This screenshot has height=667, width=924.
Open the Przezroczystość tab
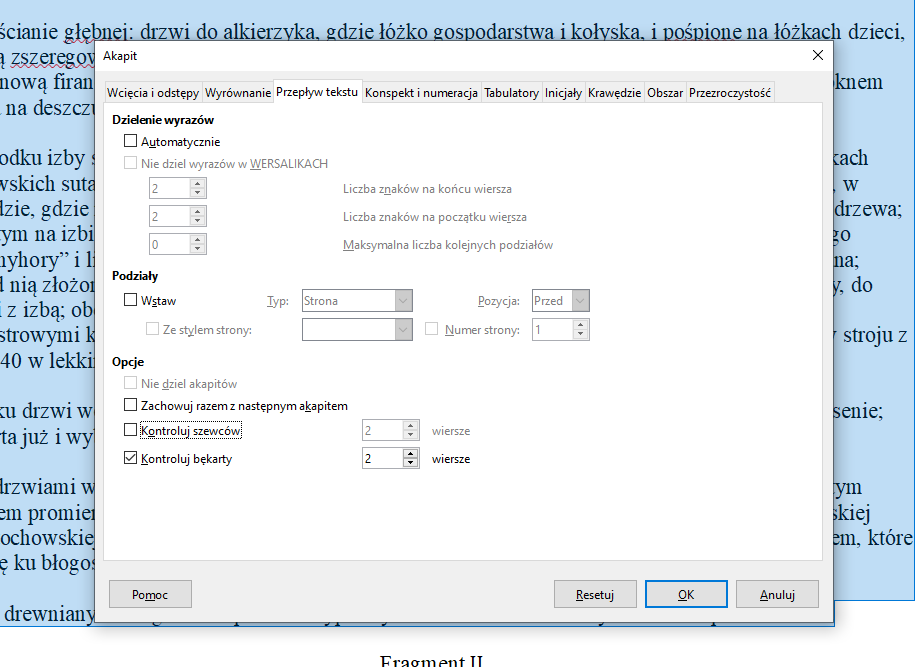(x=730, y=93)
